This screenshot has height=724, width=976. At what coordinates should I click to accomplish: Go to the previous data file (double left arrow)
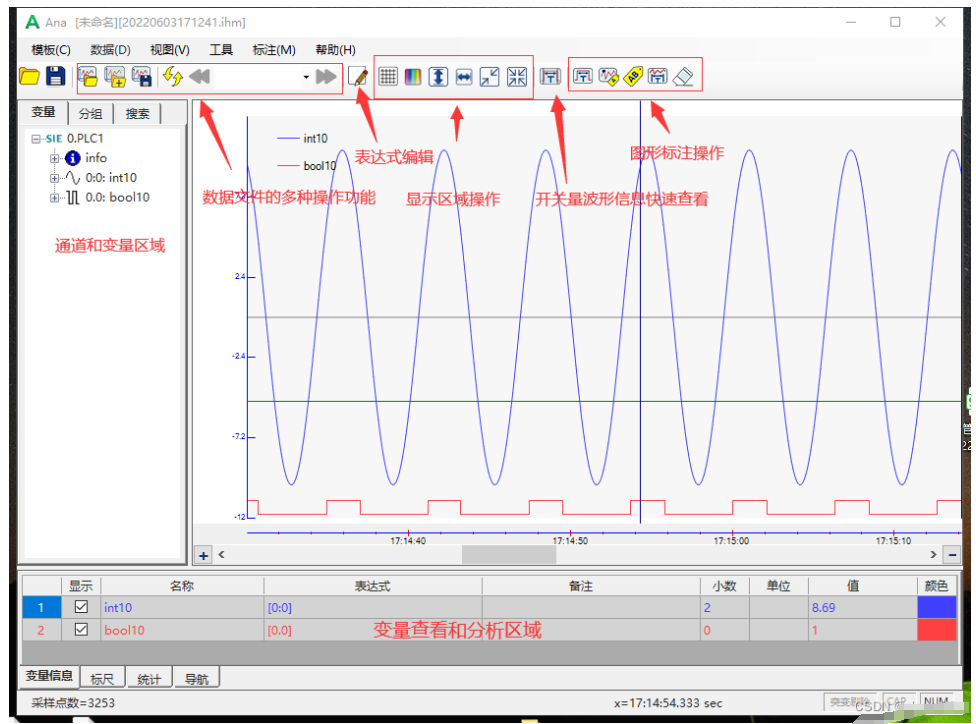coord(200,77)
